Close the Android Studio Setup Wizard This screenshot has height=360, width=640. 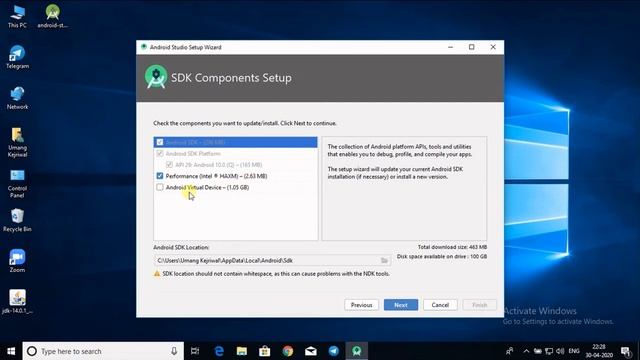pos(493,47)
